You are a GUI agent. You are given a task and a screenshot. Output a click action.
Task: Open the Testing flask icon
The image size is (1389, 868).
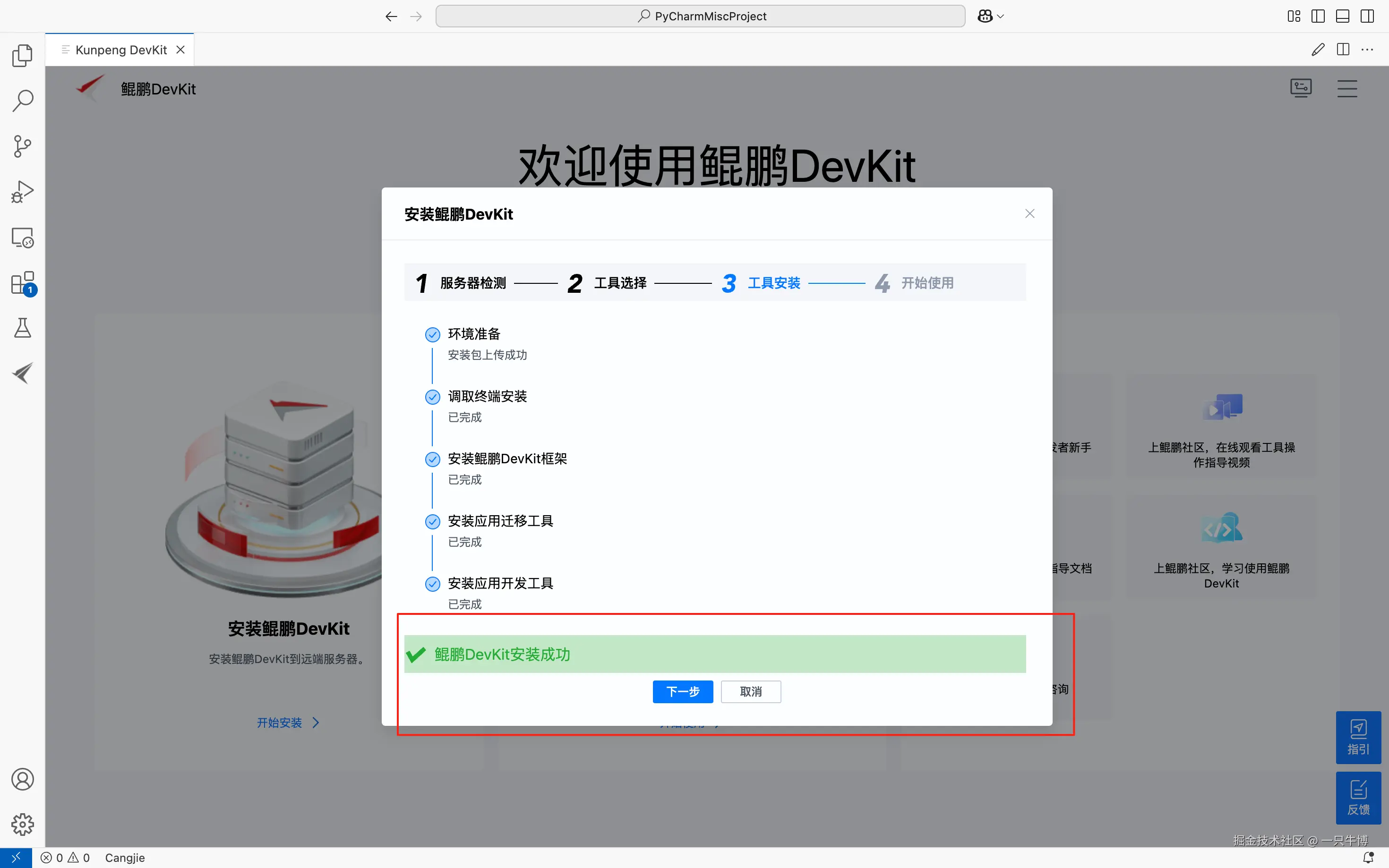click(22, 328)
